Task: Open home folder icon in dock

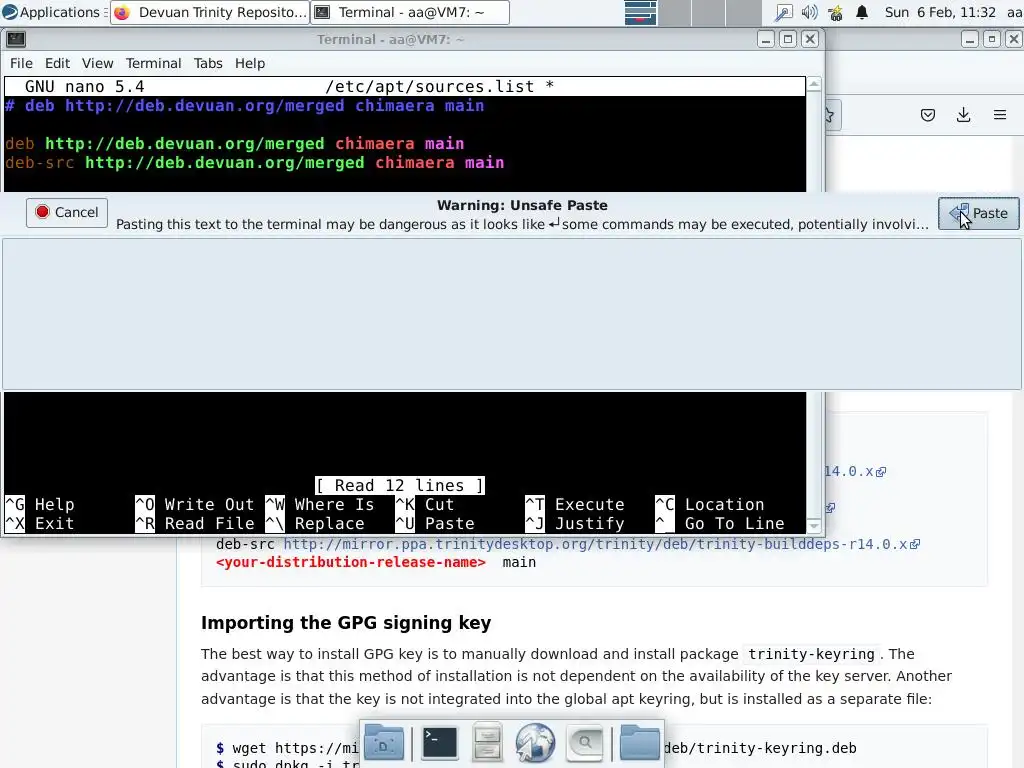Action: click(x=639, y=743)
